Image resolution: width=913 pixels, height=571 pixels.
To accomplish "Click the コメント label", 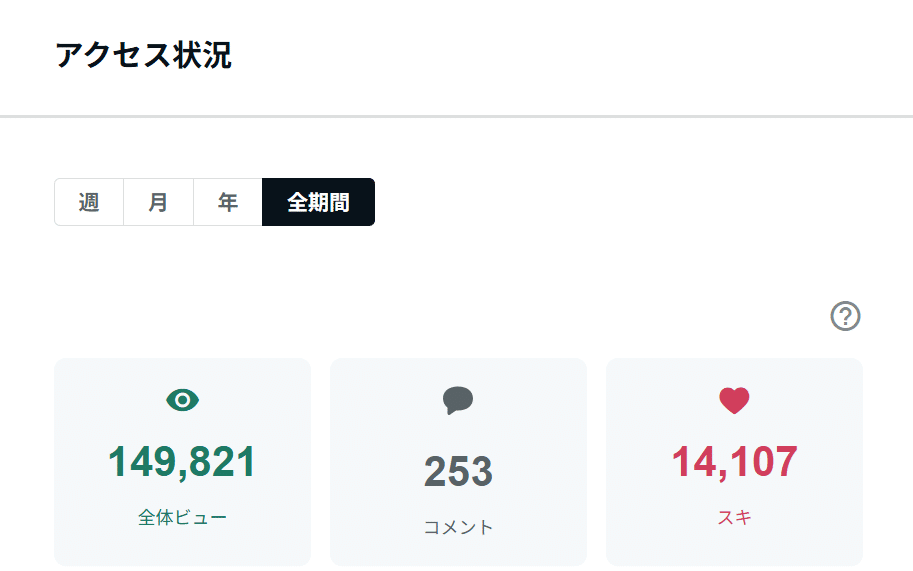I will coord(458,527).
